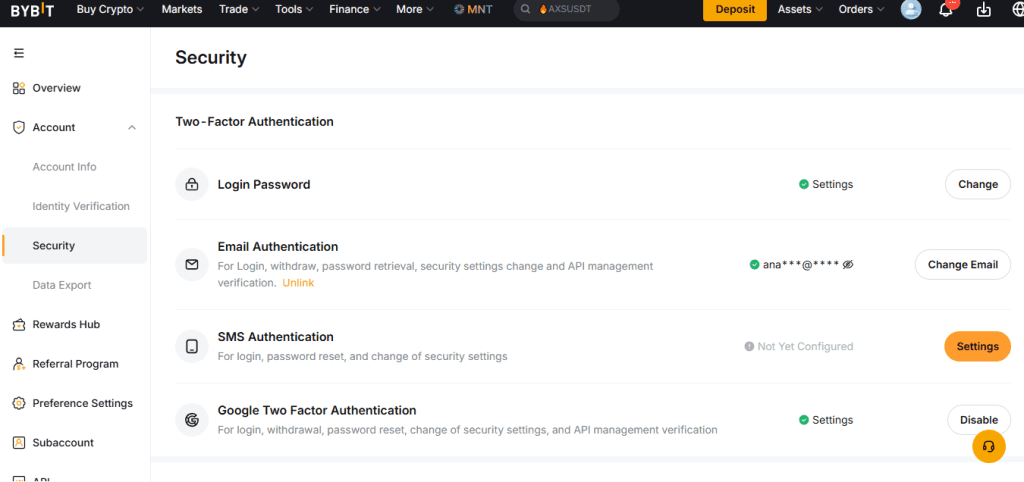Open the language globe icon
1024x482 pixels.
pyautogui.click(x=1017, y=10)
